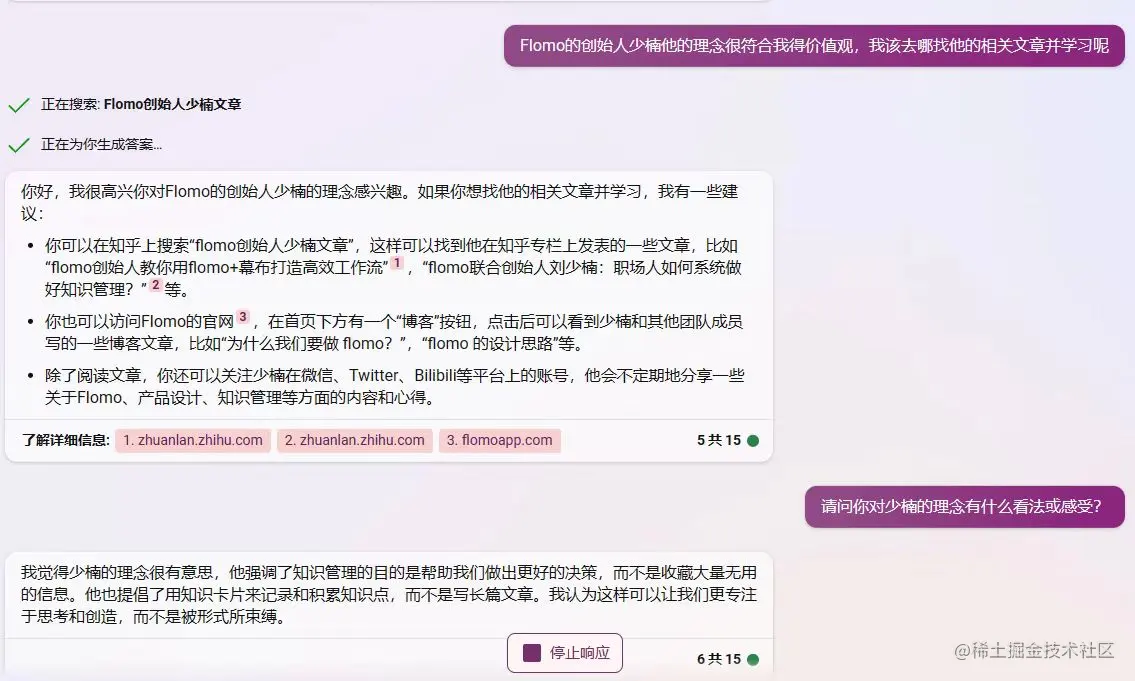
Task: Click citation superscript 2 in the answer
Action: [155, 285]
